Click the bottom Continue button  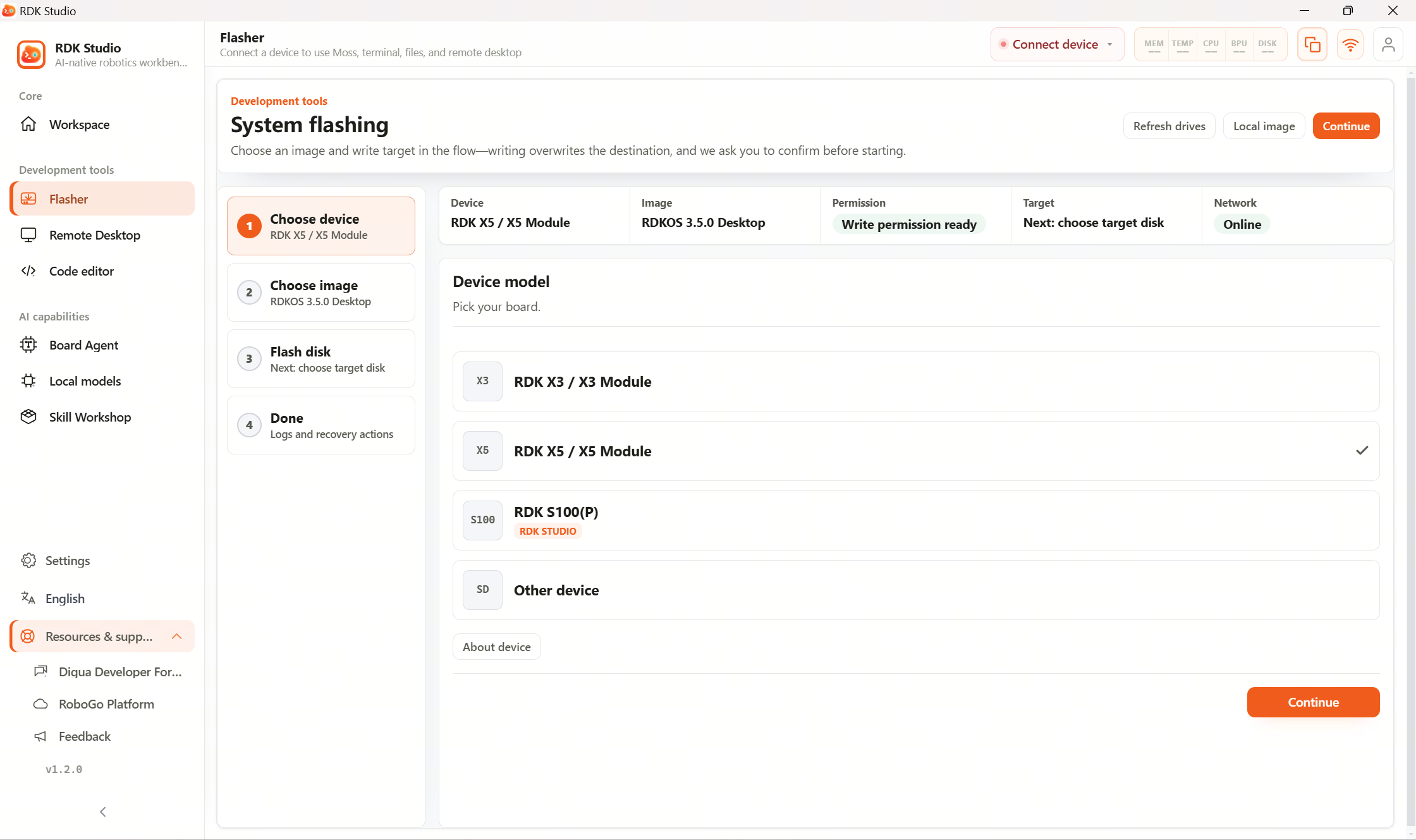coord(1313,702)
